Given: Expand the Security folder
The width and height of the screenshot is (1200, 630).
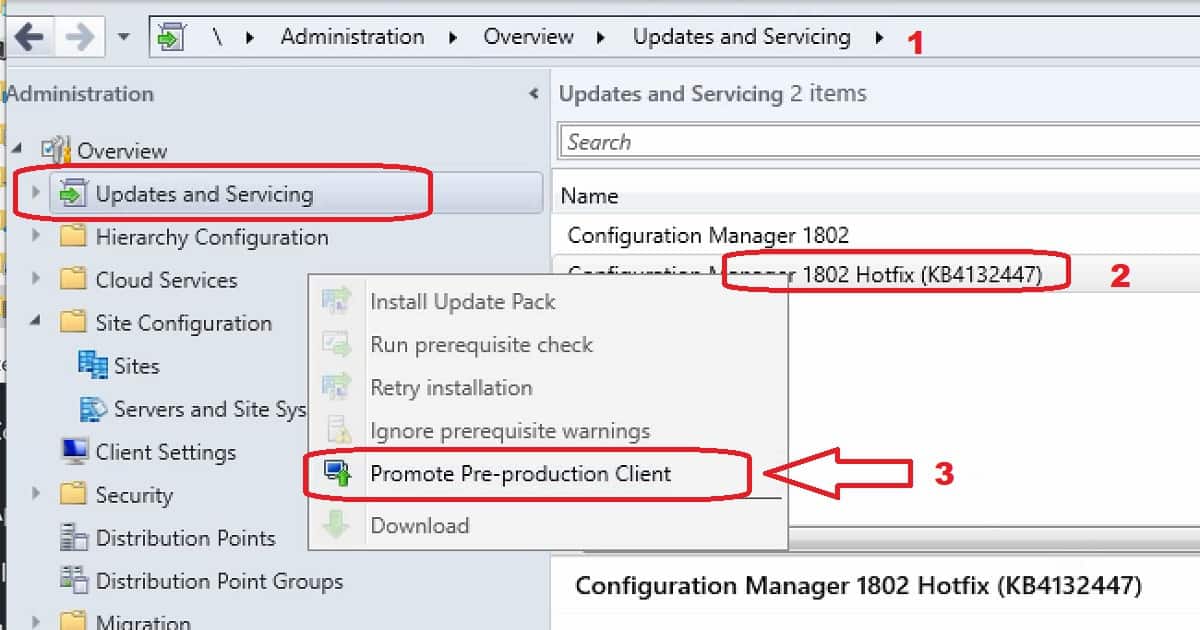Looking at the screenshot, I should point(37,494).
